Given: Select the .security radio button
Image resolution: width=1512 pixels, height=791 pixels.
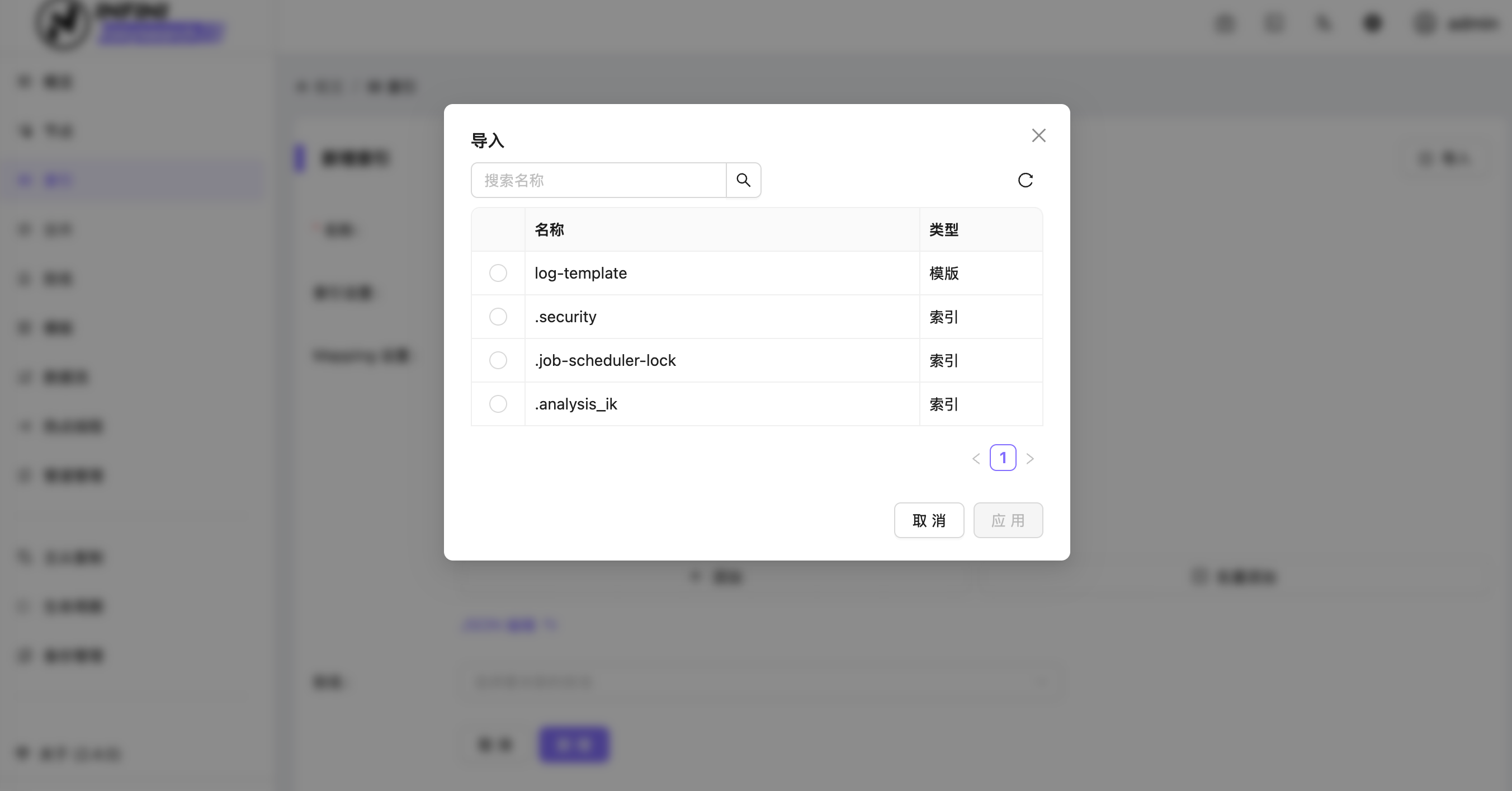Looking at the screenshot, I should (498, 317).
